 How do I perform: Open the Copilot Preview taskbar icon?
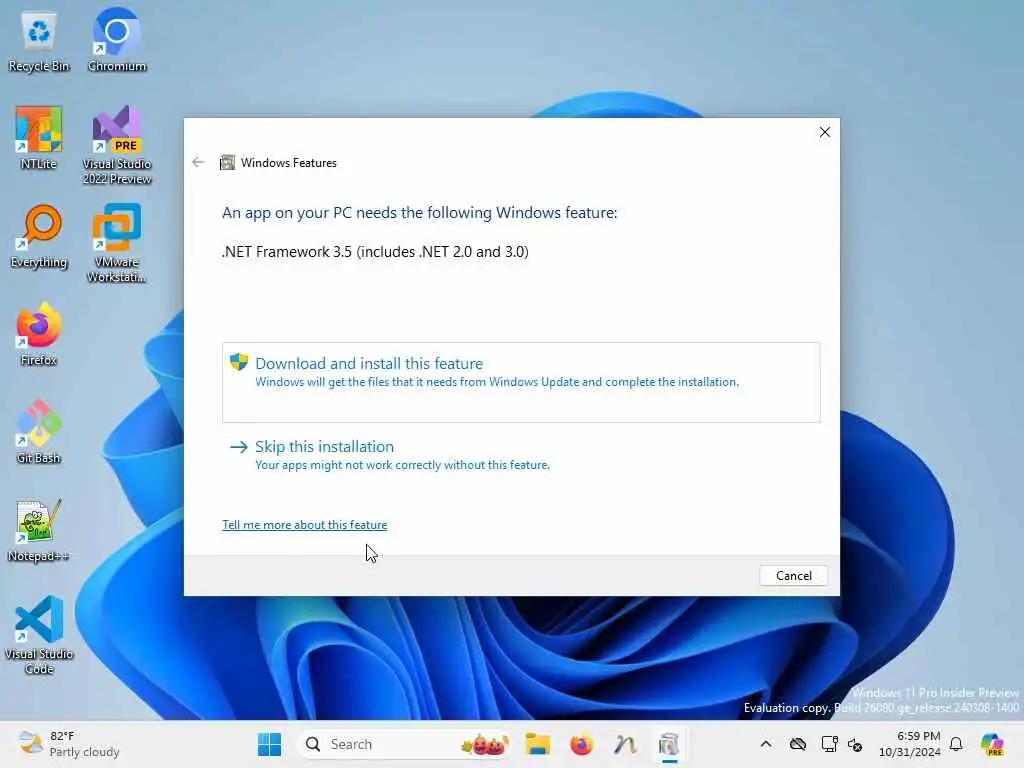991,744
